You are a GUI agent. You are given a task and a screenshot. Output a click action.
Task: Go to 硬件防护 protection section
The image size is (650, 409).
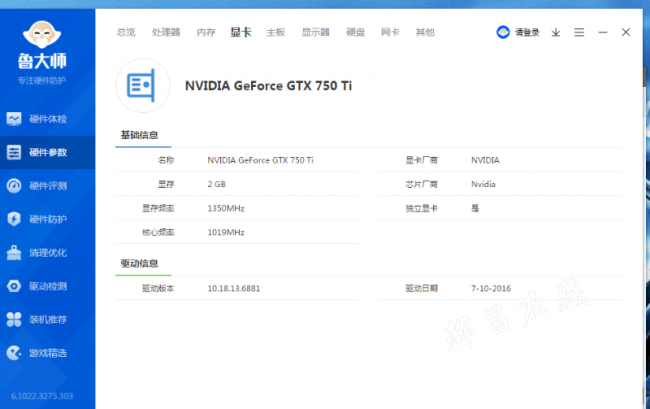coord(47,219)
